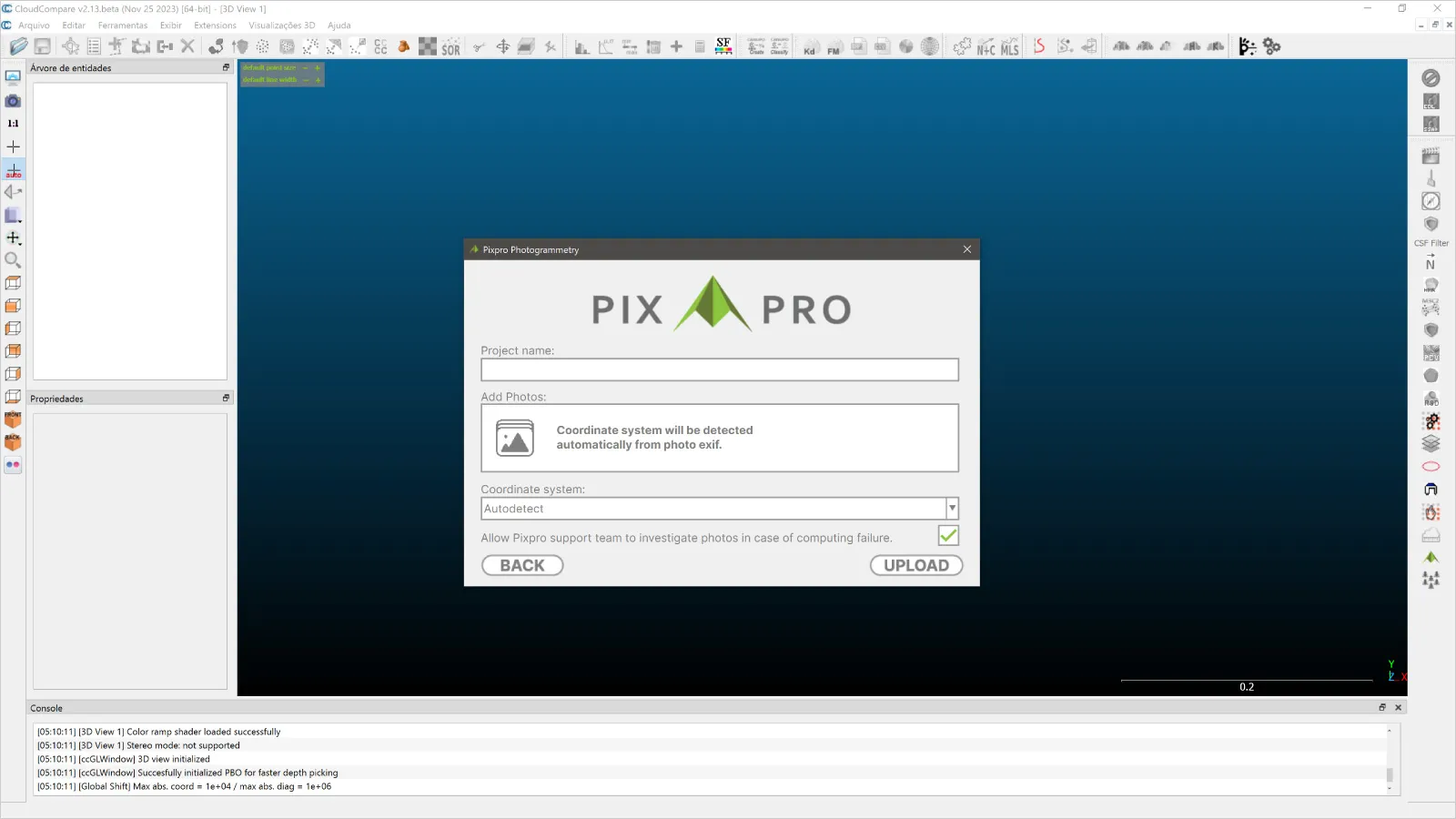Image resolution: width=1456 pixels, height=819 pixels.
Task: Click the BACK button in Pixpro dialog
Action: pyautogui.click(x=522, y=566)
